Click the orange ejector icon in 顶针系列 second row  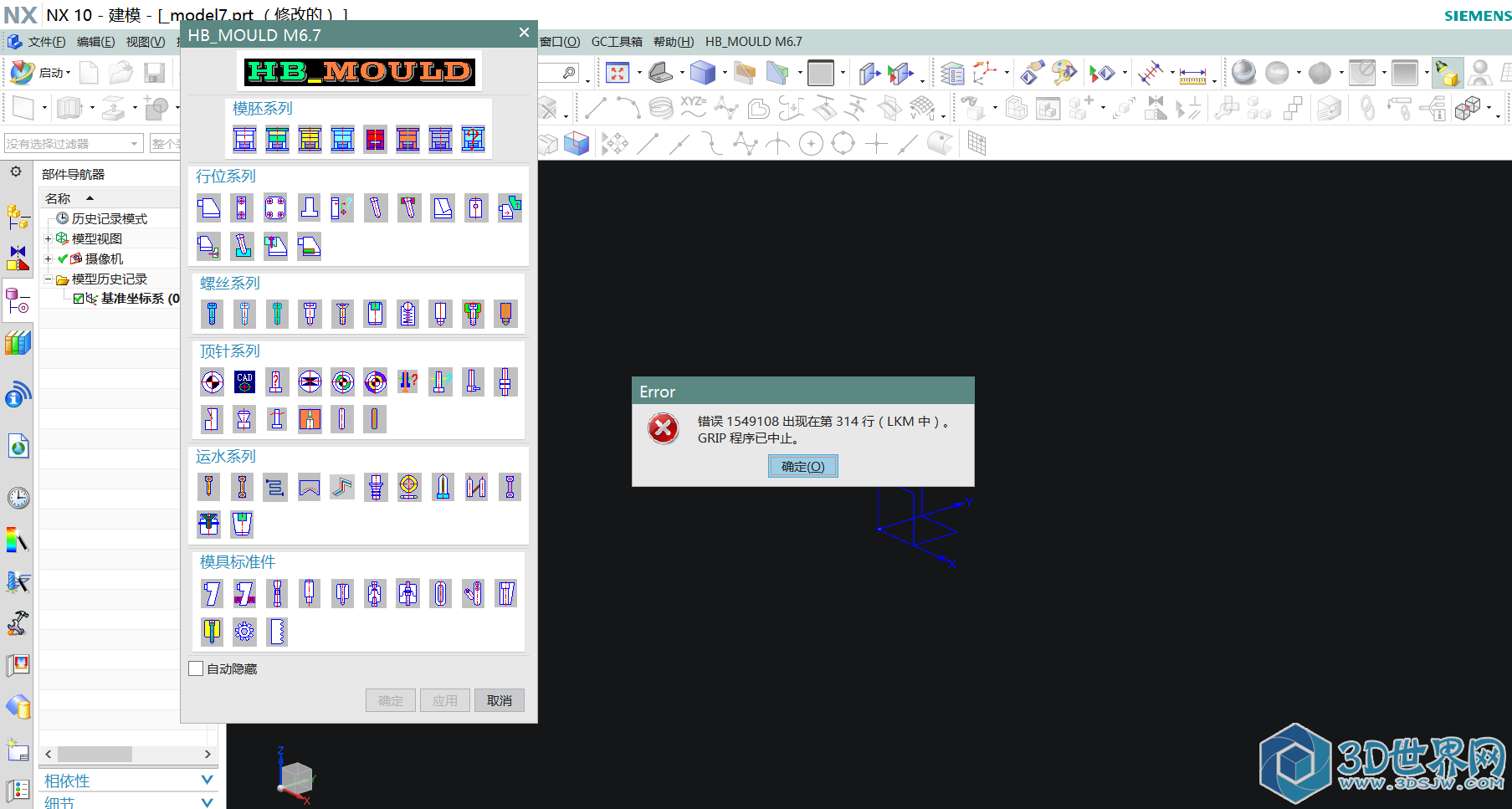[310, 418]
